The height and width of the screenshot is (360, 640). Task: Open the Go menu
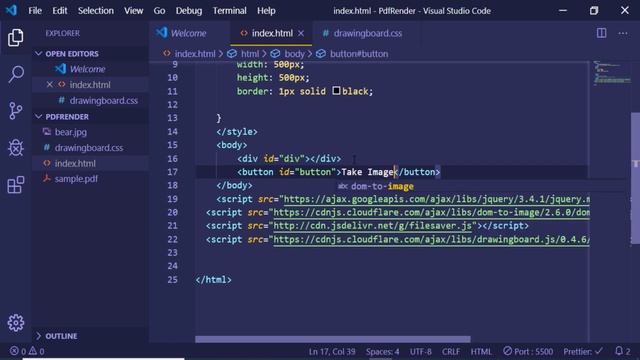click(159, 11)
